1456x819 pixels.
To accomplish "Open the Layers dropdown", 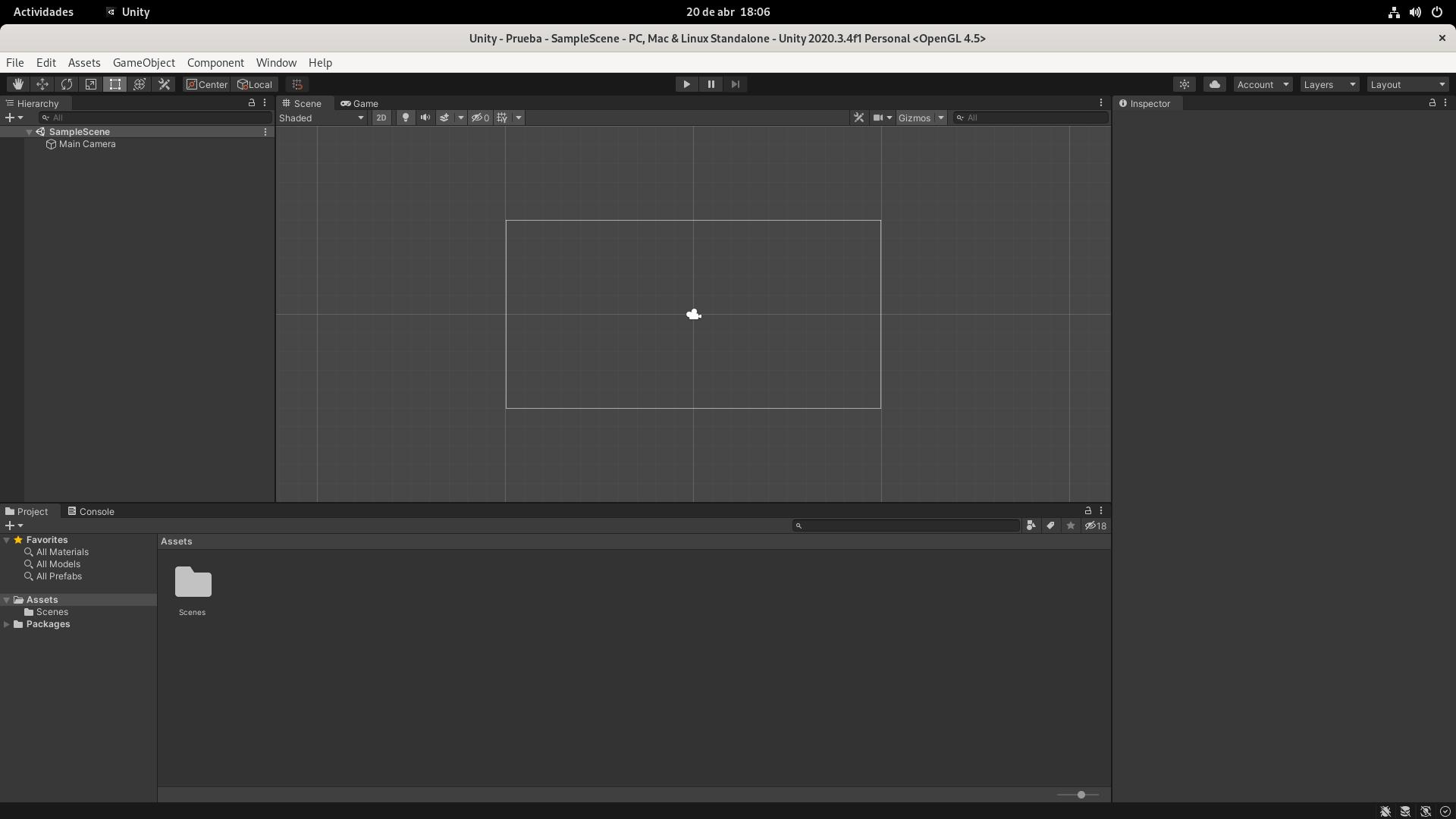I will (1329, 84).
